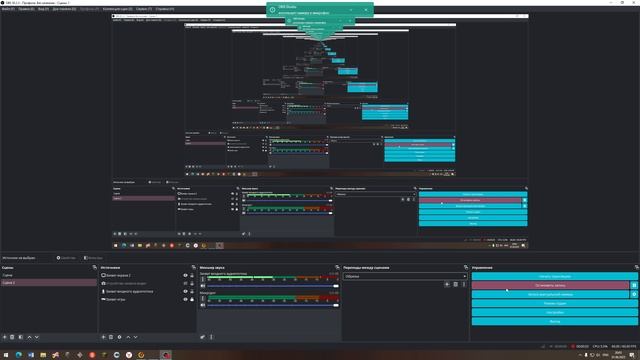Remove scene transition with trash icon
This screenshot has height=360, width=640.
click(x=456, y=284)
